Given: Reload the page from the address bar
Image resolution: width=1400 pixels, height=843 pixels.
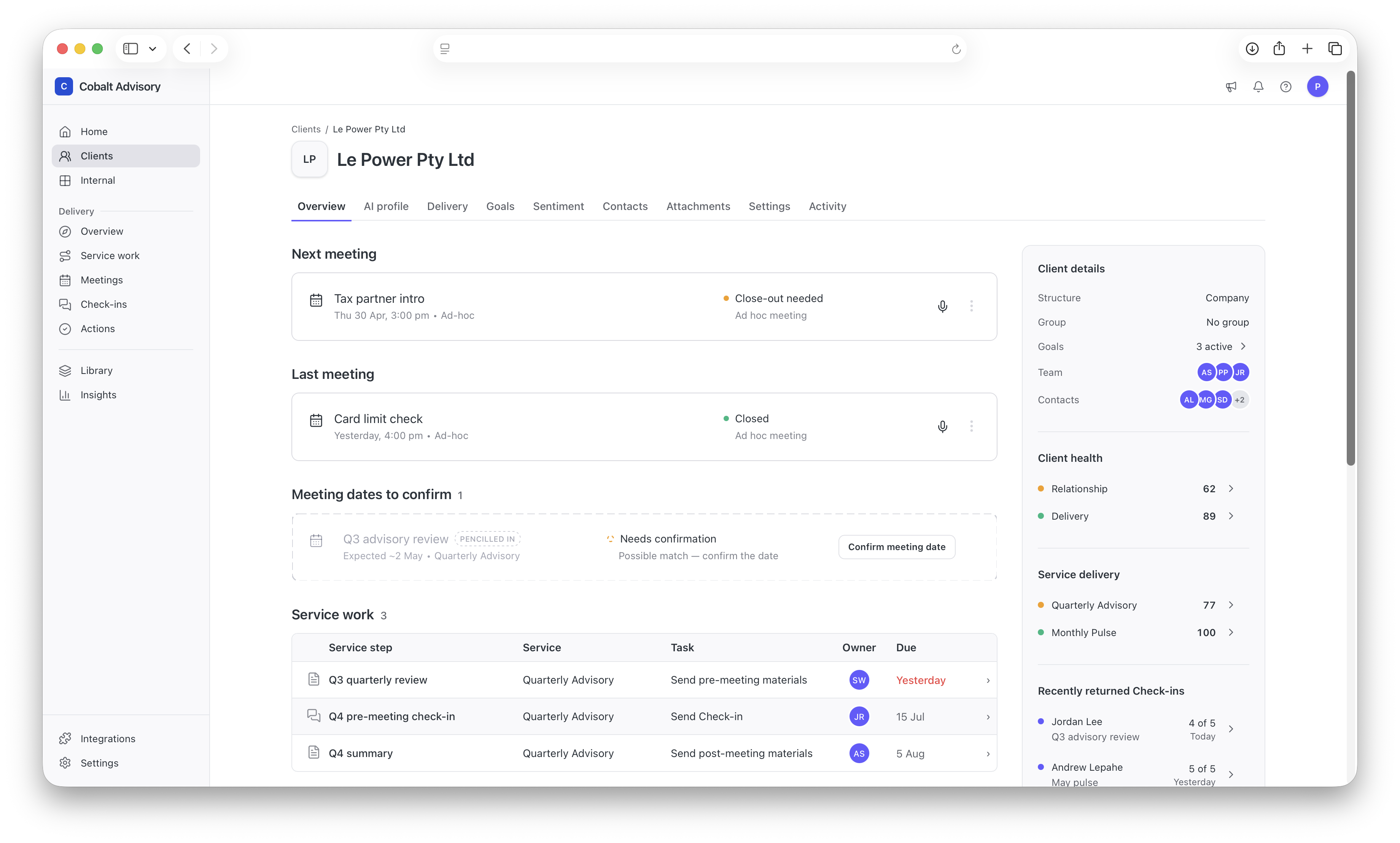Looking at the screenshot, I should [956, 49].
